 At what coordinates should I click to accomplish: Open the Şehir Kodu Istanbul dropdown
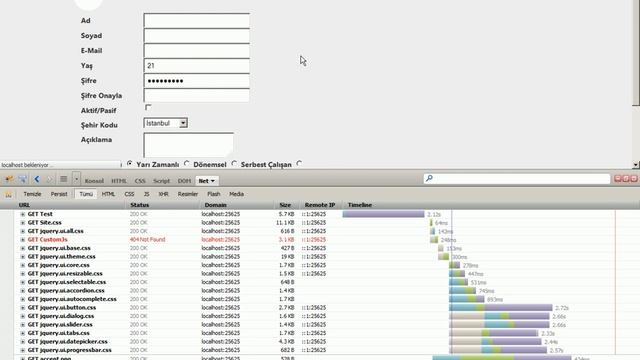click(166, 123)
